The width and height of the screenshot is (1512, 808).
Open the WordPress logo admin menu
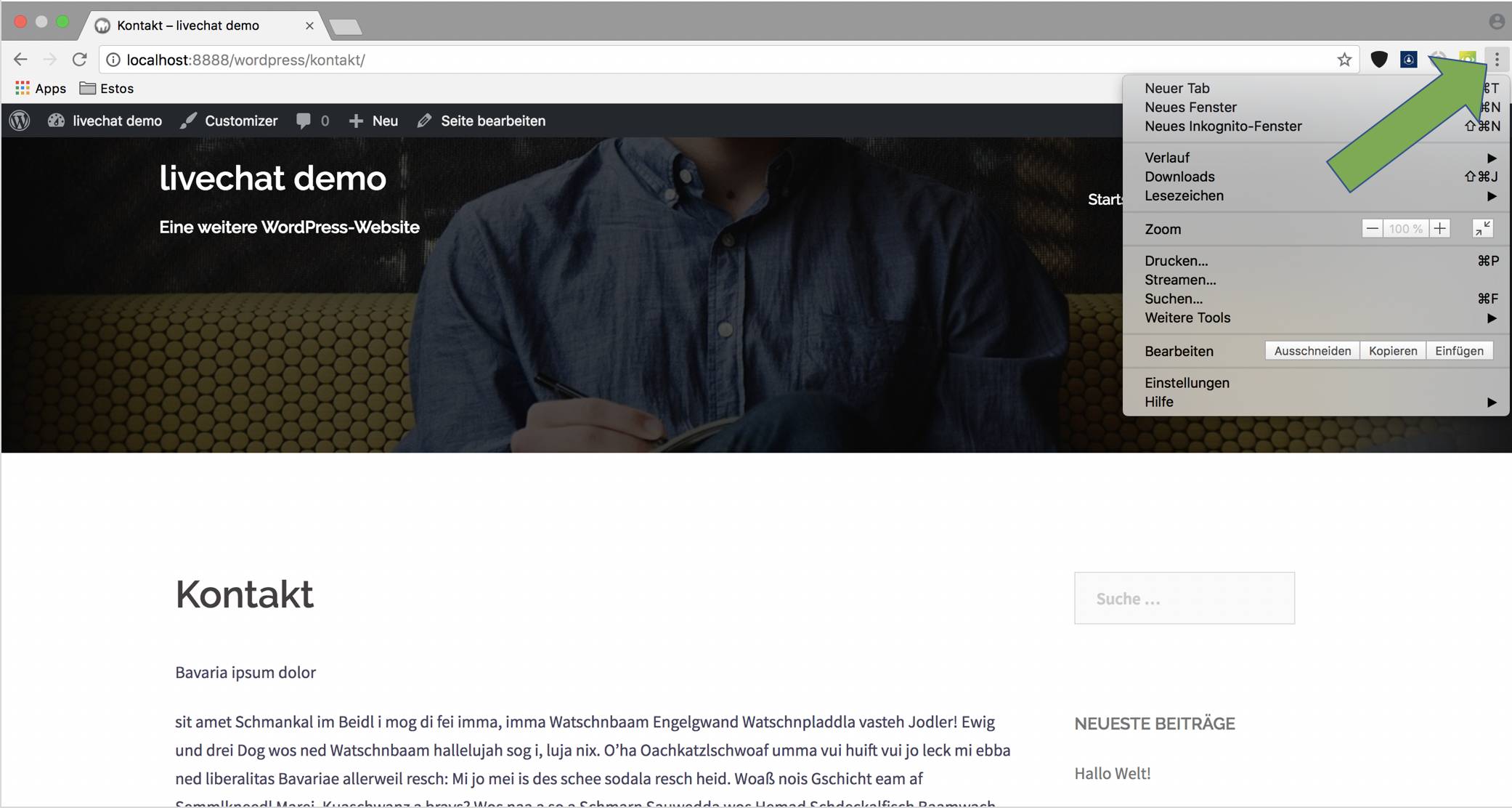coord(20,121)
